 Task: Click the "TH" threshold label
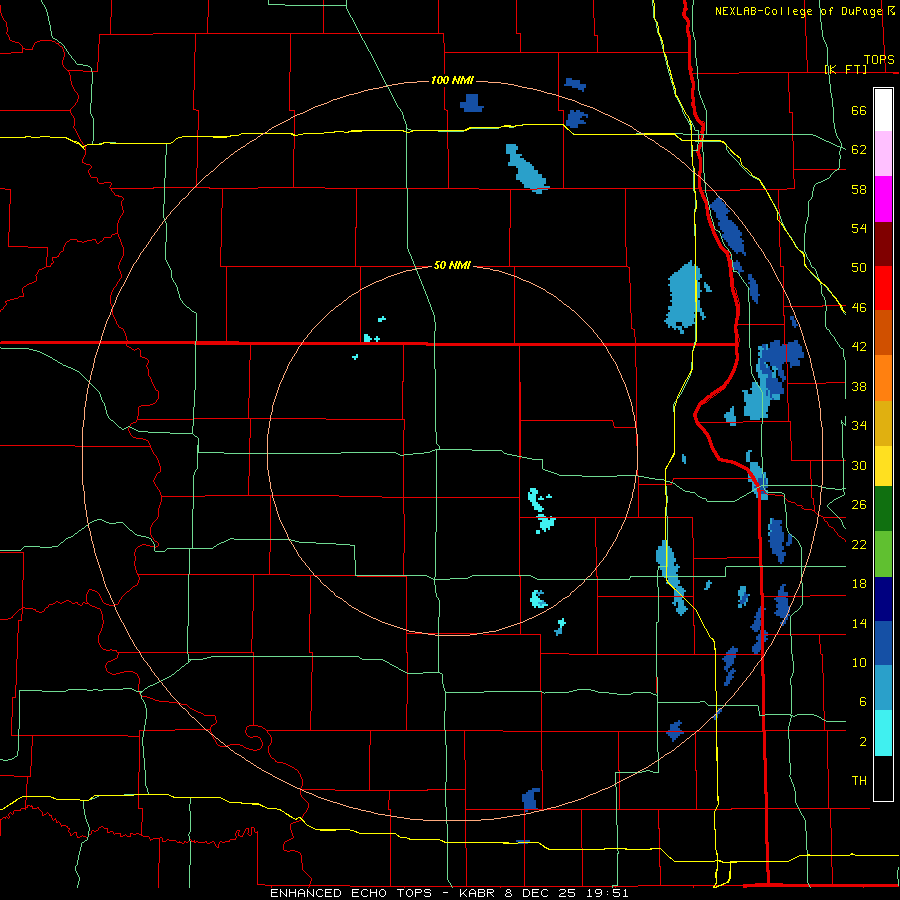859,781
